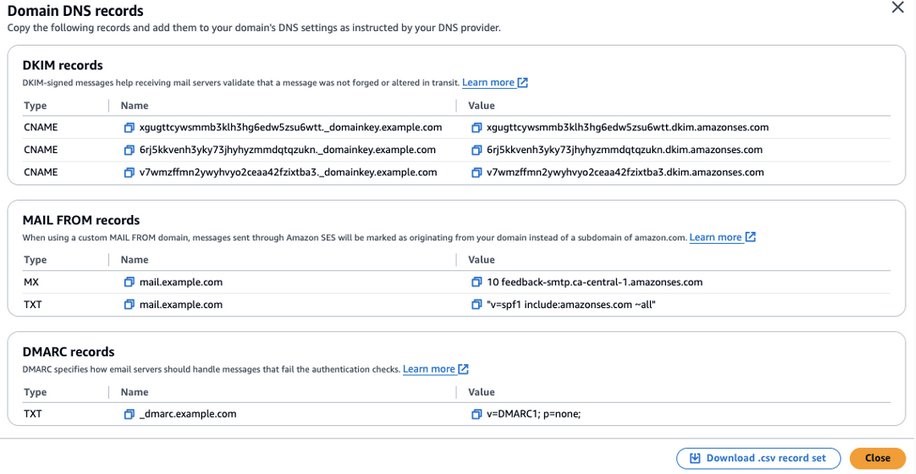Copy the _dmarc.example.com record name
The image size is (916, 474).
[129, 414]
